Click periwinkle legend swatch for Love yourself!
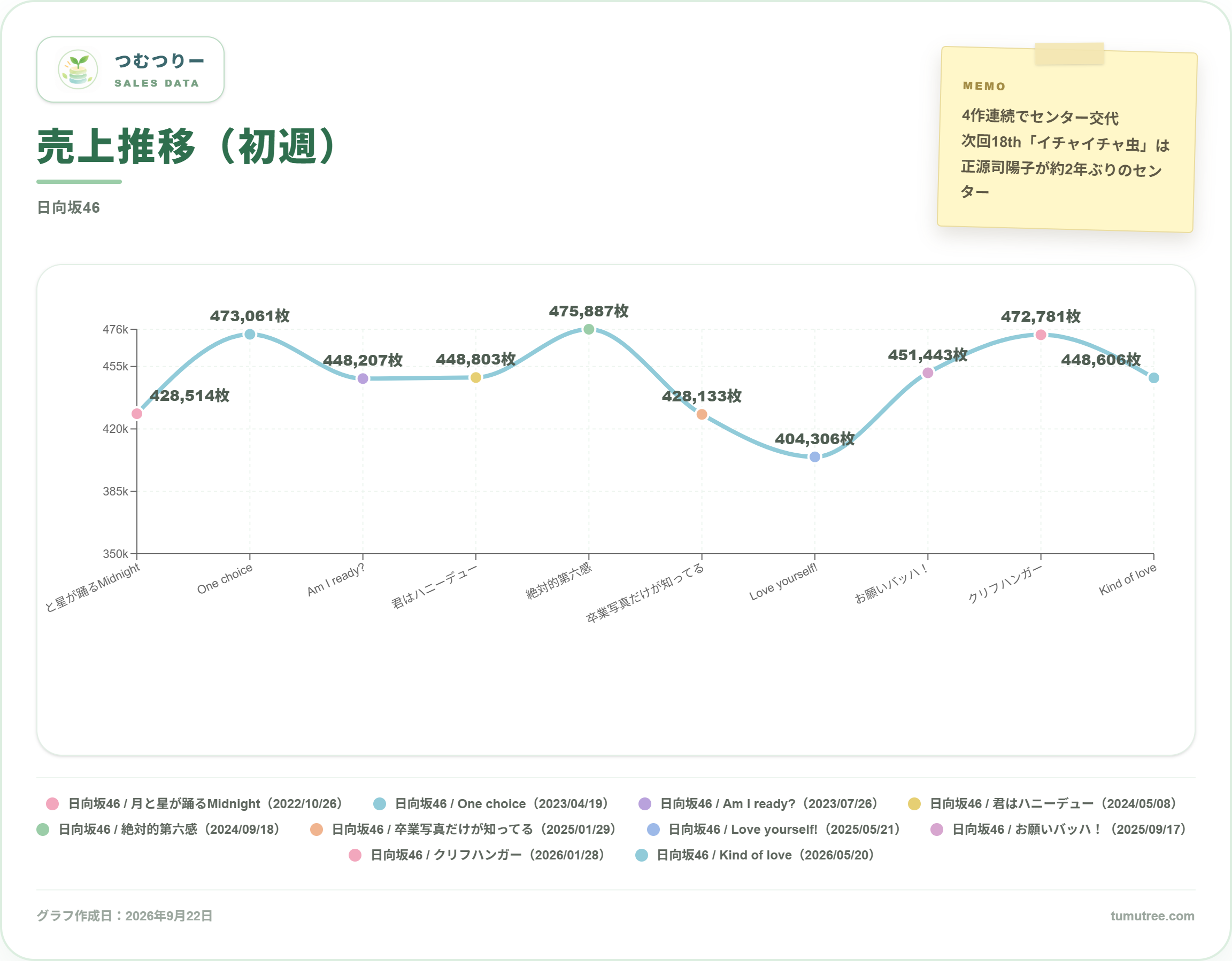This screenshot has height=961, width=1232. pyautogui.click(x=653, y=829)
